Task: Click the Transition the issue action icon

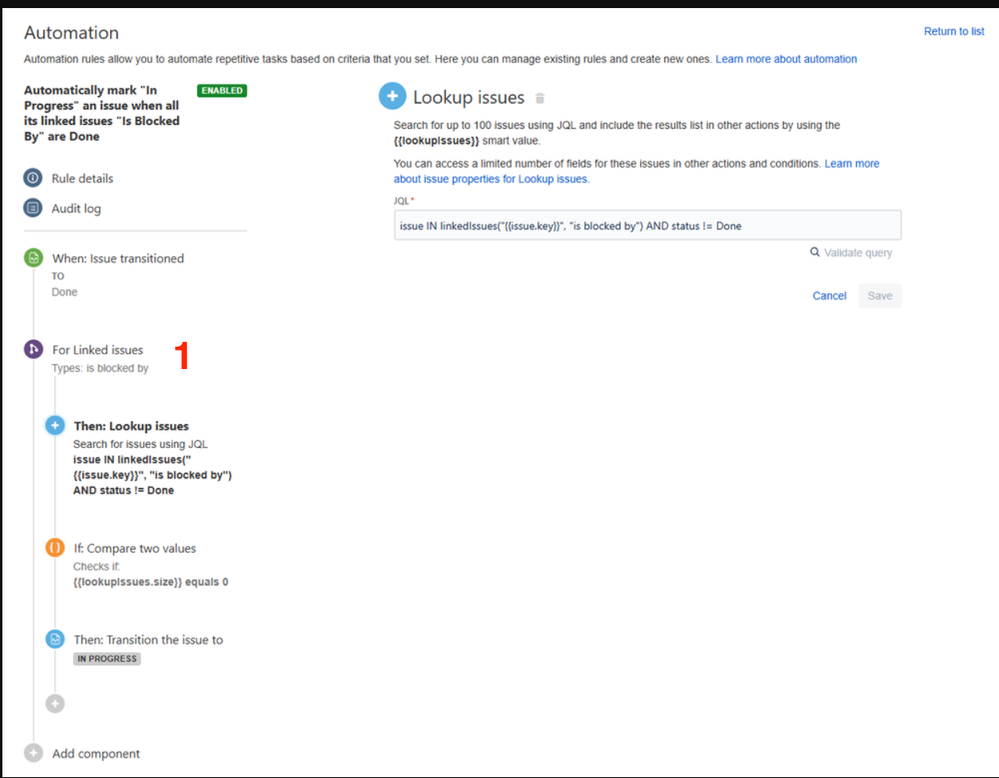Action: point(55,640)
